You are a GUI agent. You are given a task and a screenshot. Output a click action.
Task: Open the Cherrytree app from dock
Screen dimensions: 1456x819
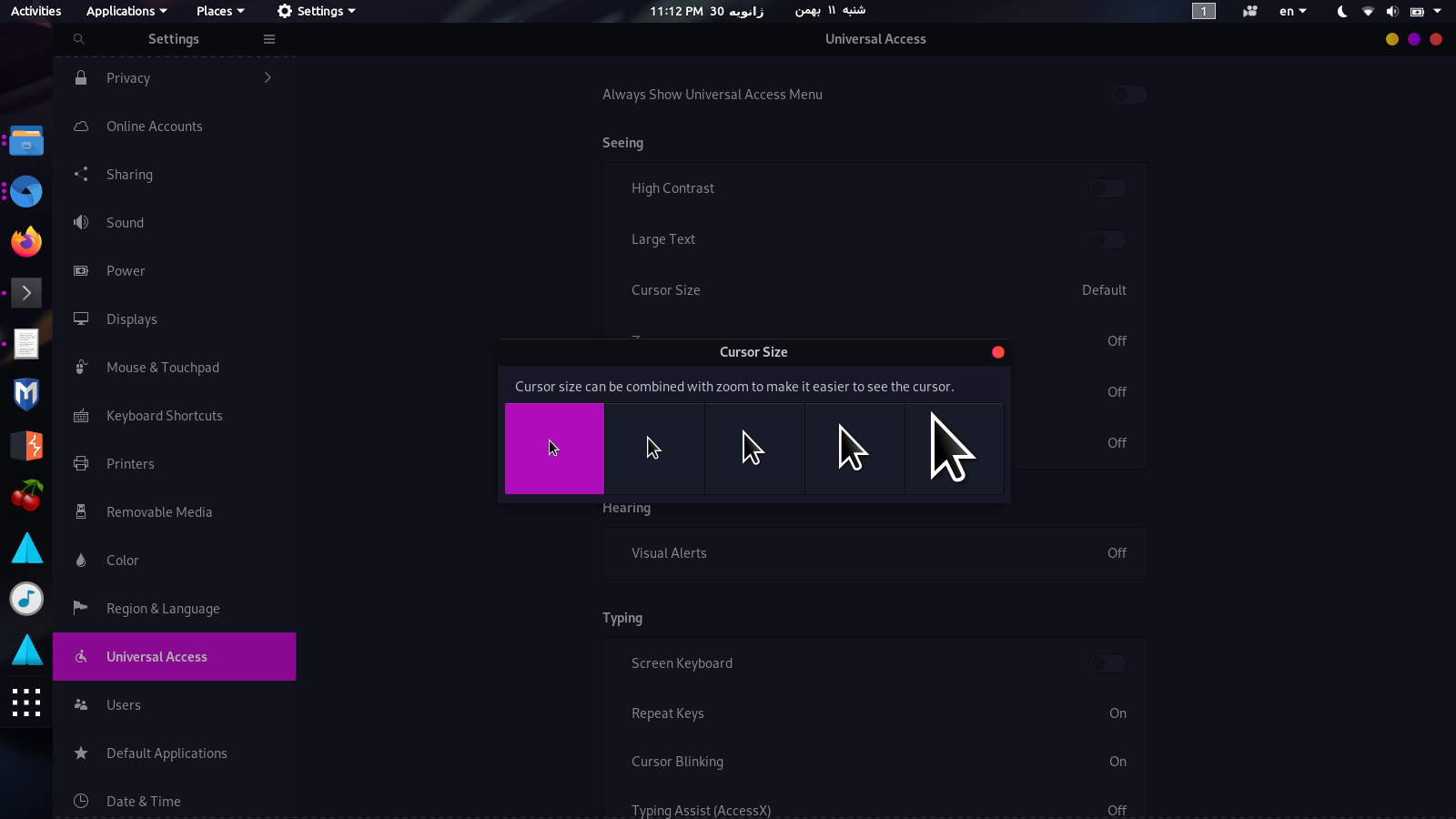coord(26,496)
